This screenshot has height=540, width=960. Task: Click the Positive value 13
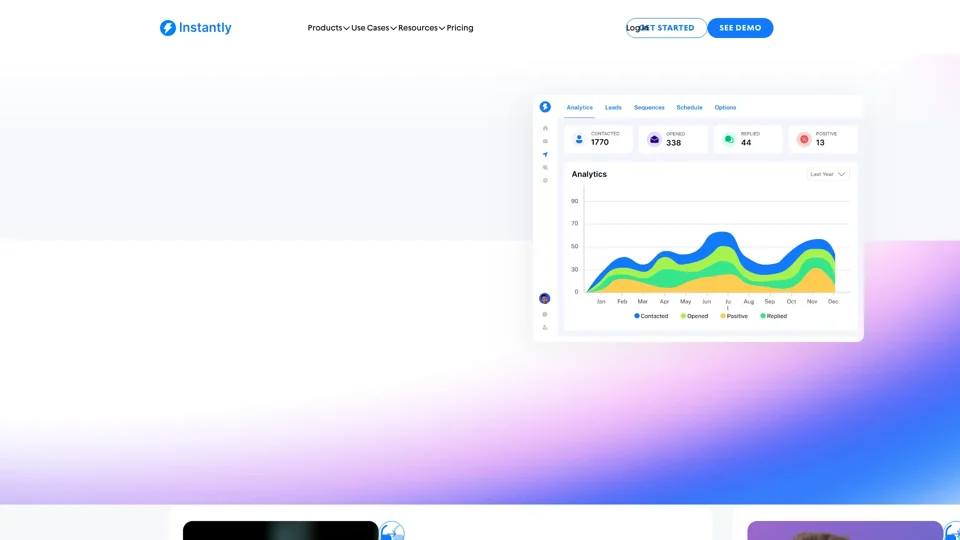820,143
